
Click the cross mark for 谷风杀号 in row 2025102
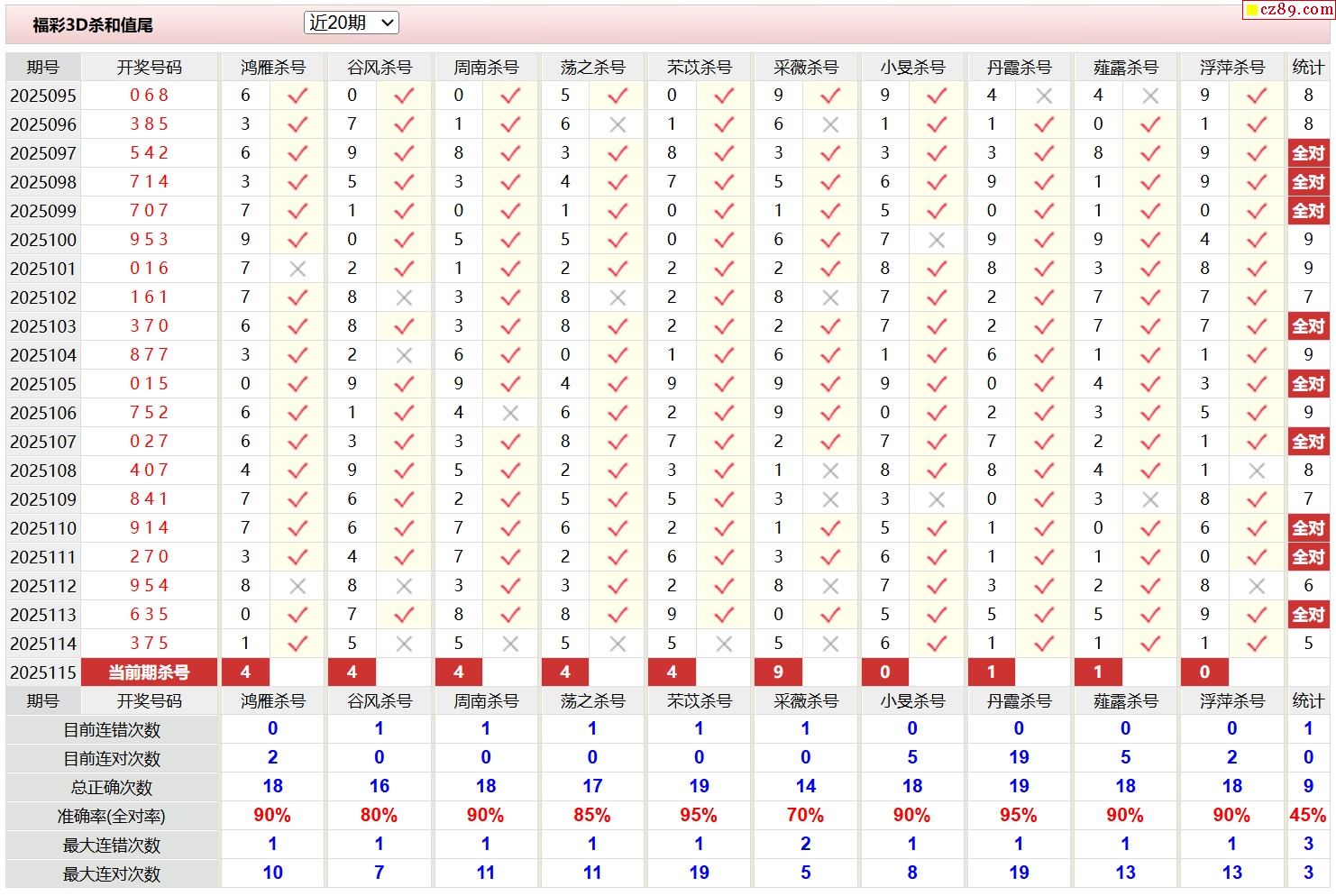click(404, 297)
